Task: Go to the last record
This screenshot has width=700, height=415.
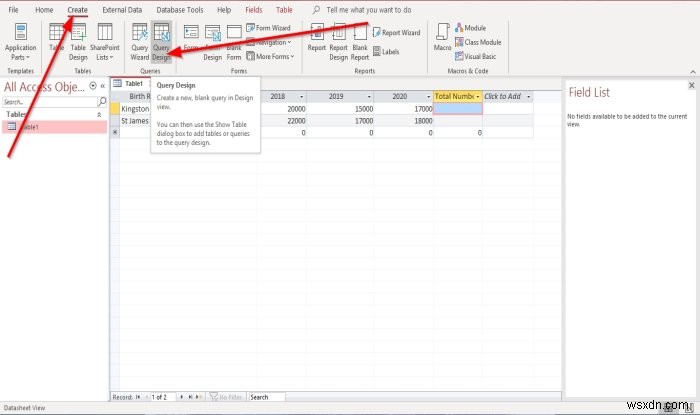Action: pos(190,397)
